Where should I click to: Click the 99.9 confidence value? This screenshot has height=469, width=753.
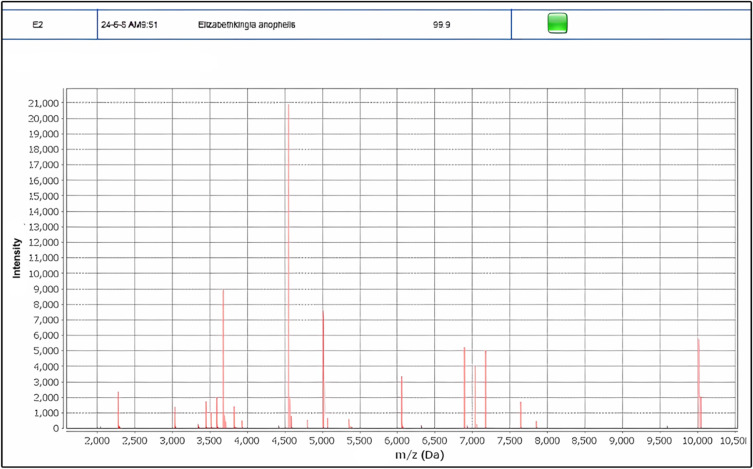441,24
